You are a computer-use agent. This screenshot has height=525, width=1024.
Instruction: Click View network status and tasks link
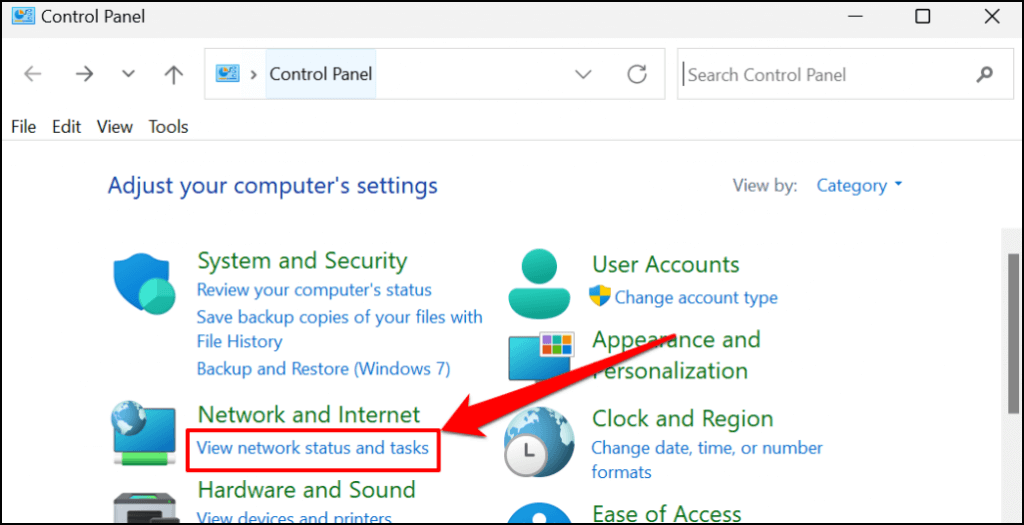tap(312, 447)
